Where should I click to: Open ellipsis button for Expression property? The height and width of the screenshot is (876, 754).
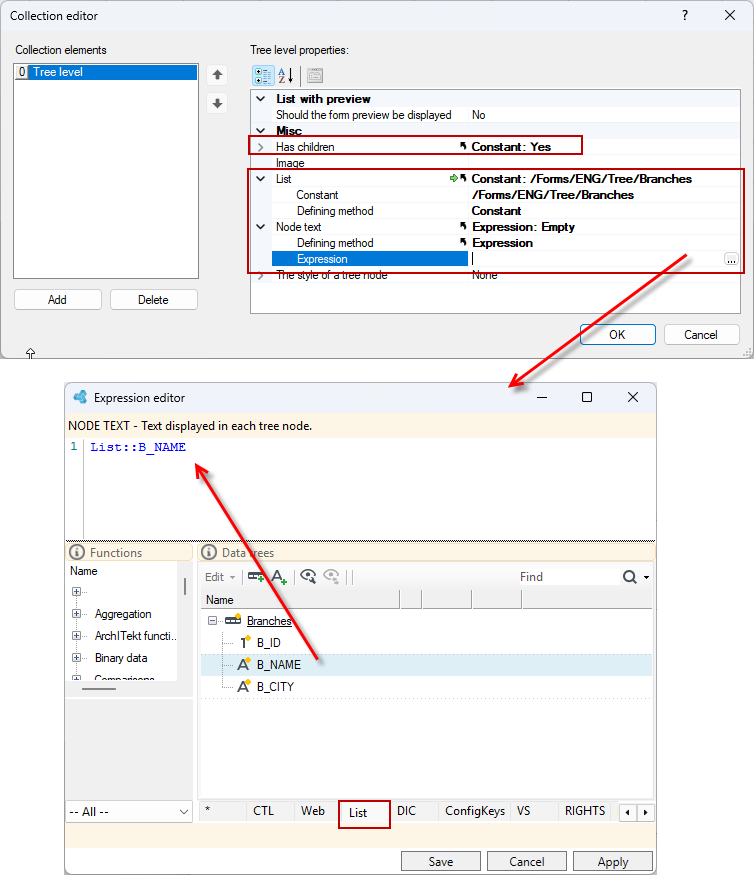(731, 259)
